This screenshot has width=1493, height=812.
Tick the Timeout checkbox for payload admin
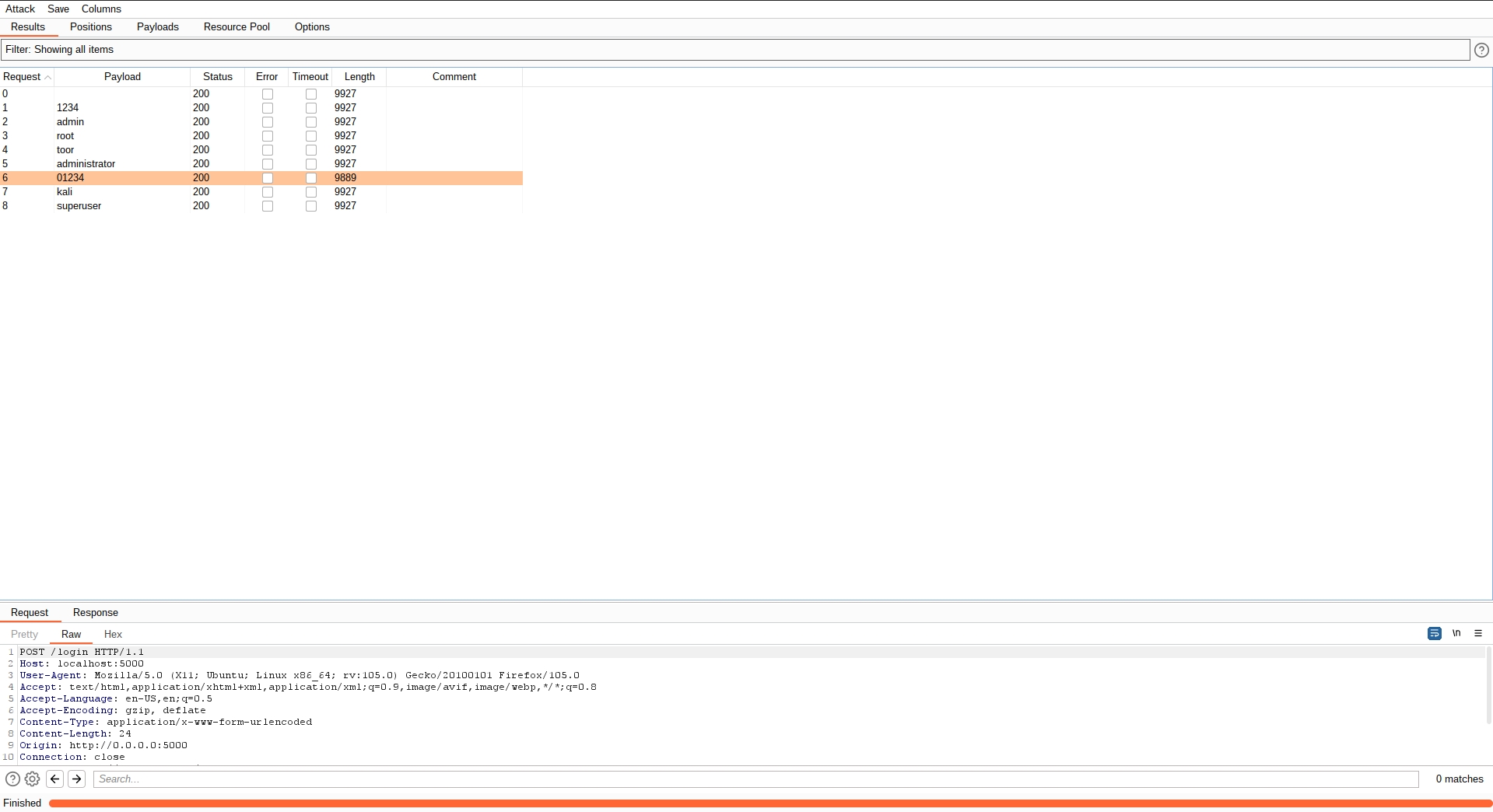coord(311,122)
